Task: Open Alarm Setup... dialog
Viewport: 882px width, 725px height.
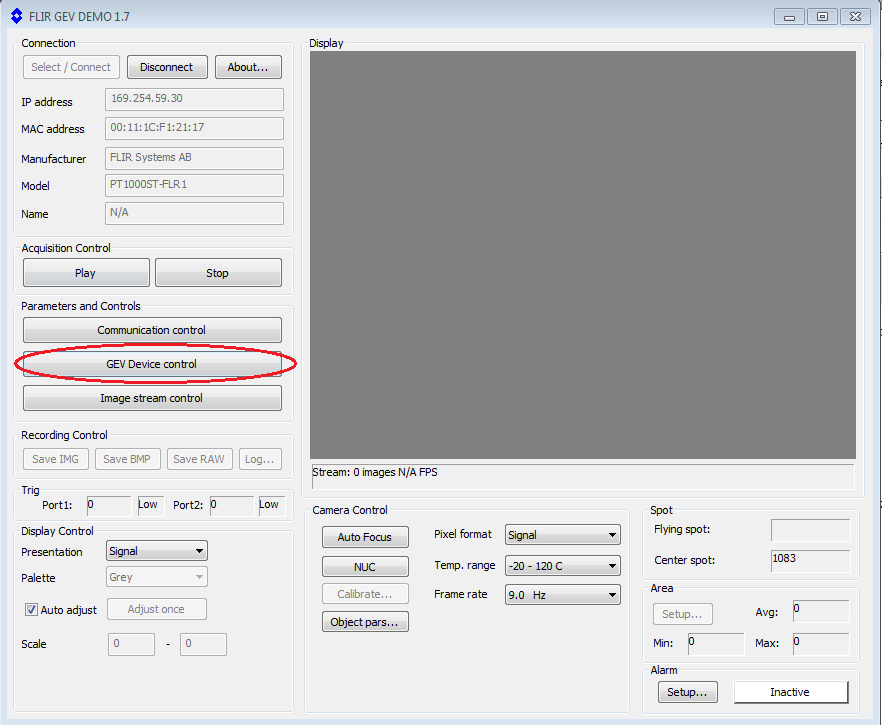Action: pos(687,692)
